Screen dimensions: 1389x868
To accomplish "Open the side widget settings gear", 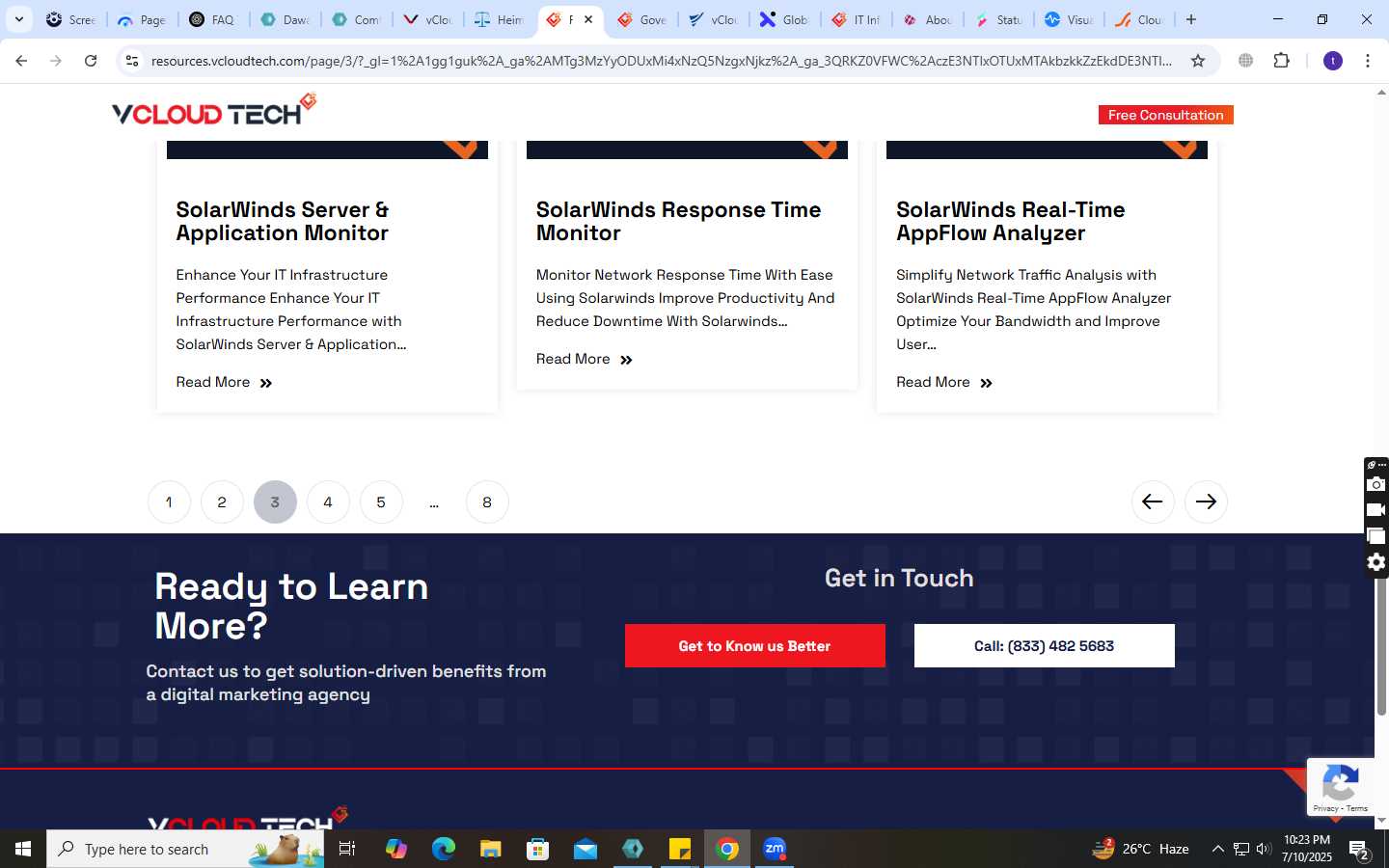I will [x=1376, y=562].
